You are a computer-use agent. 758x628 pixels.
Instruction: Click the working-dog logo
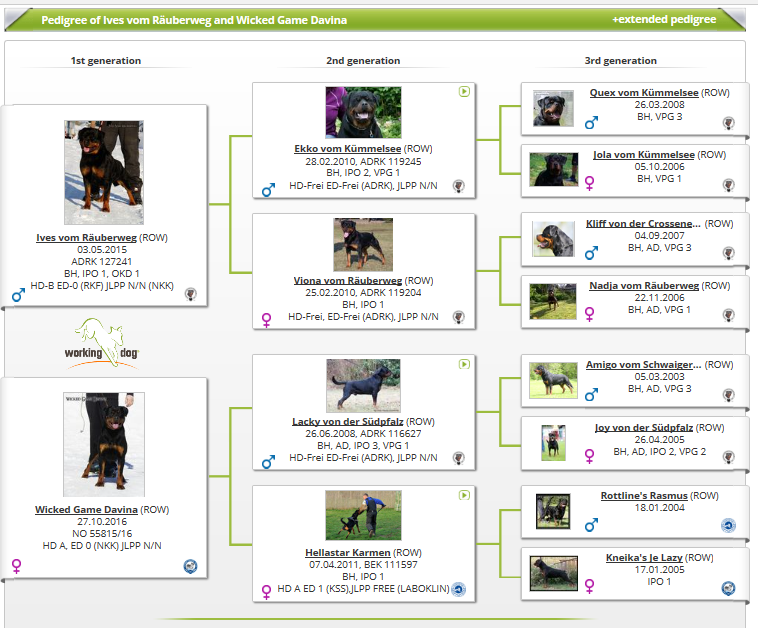pyautogui.click(x=104, y=342)
